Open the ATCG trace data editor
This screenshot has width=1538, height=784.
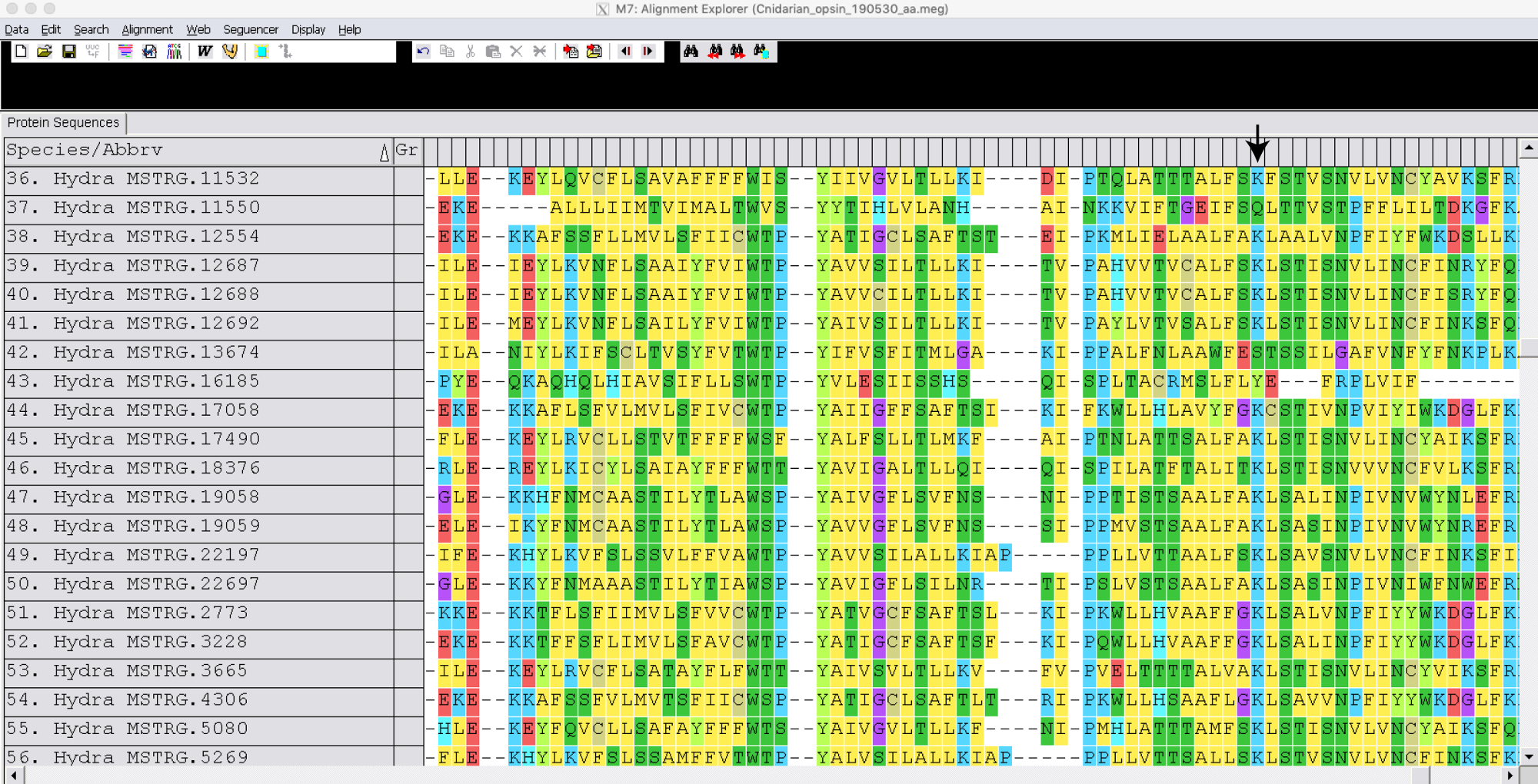click(x=175, y=51)
